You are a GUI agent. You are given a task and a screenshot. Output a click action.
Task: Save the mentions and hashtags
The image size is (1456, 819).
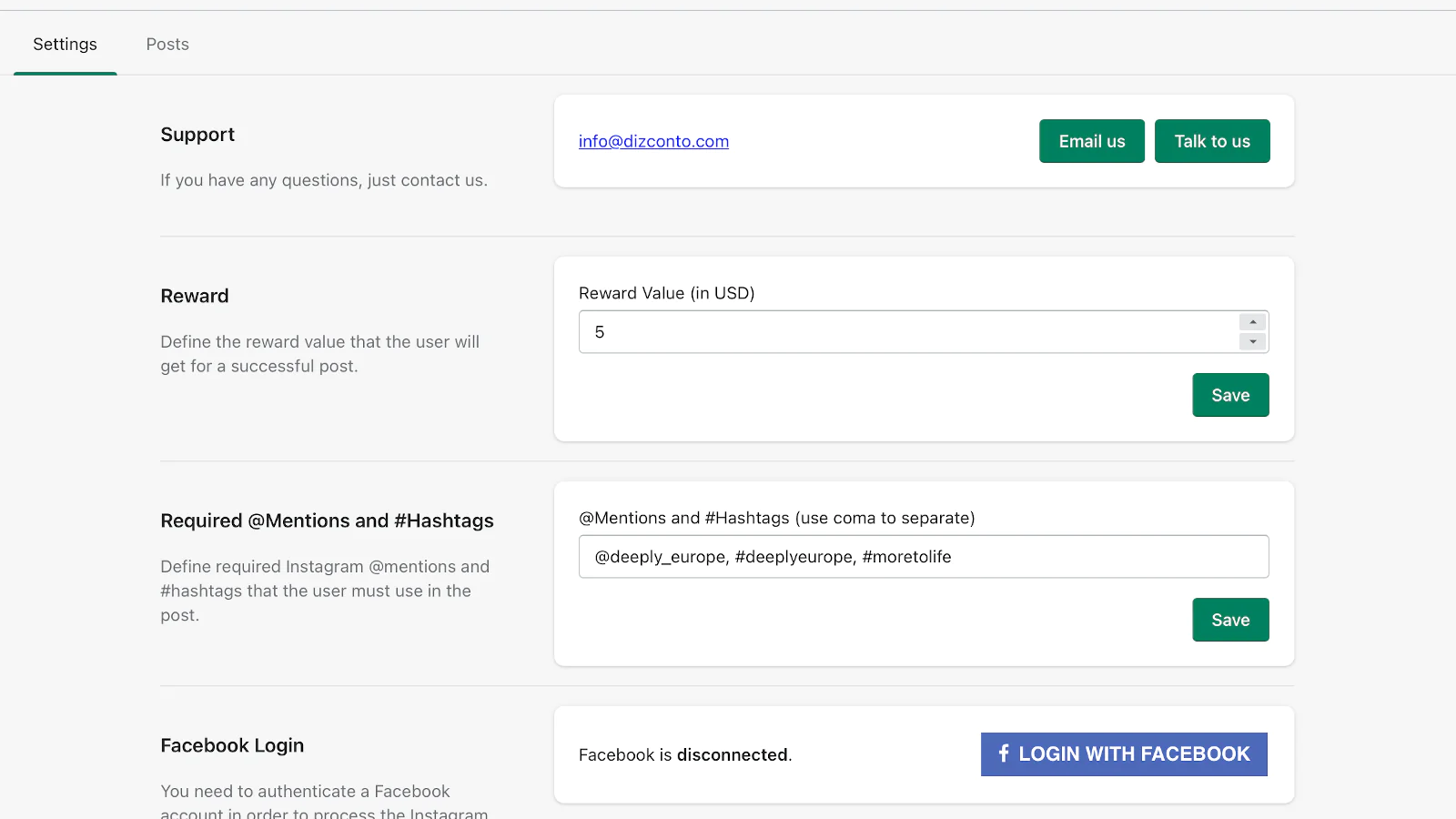(x=1230, y=620)
